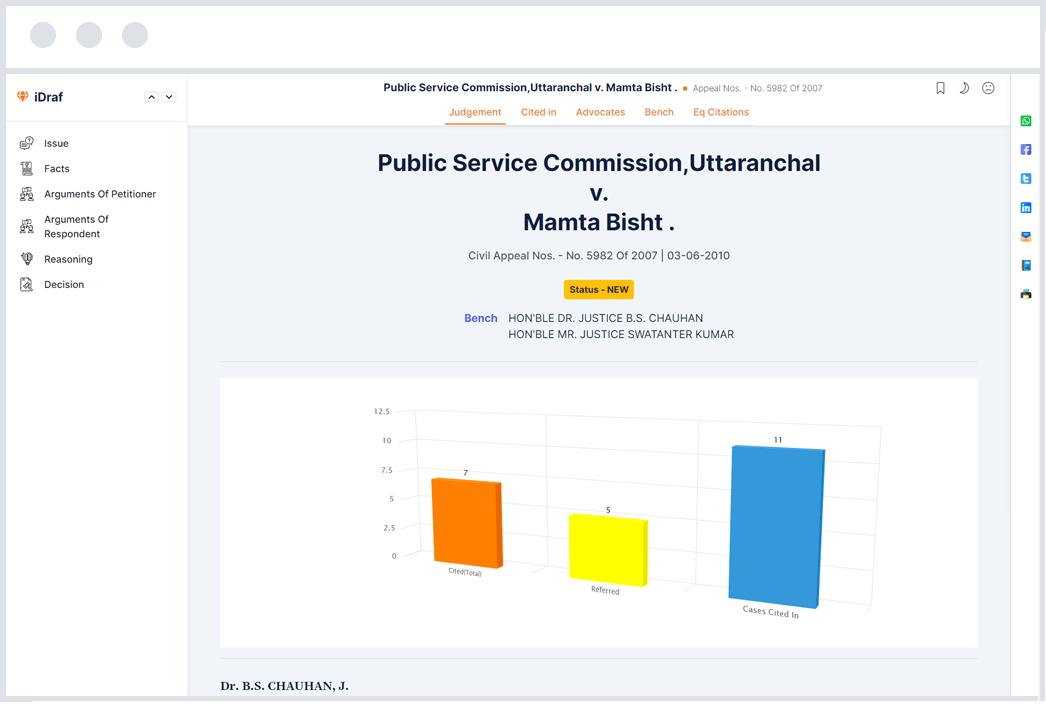
Task: Expand sidebar with down chevron
Action: click(x=169, y=97)
